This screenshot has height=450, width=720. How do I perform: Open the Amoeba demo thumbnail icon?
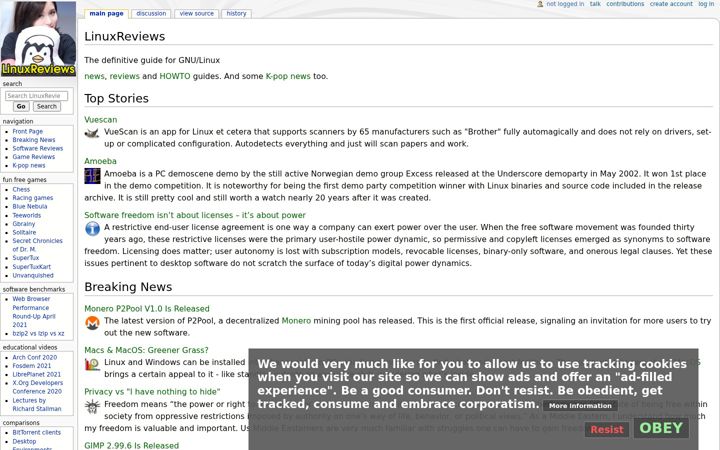[92, 176]
